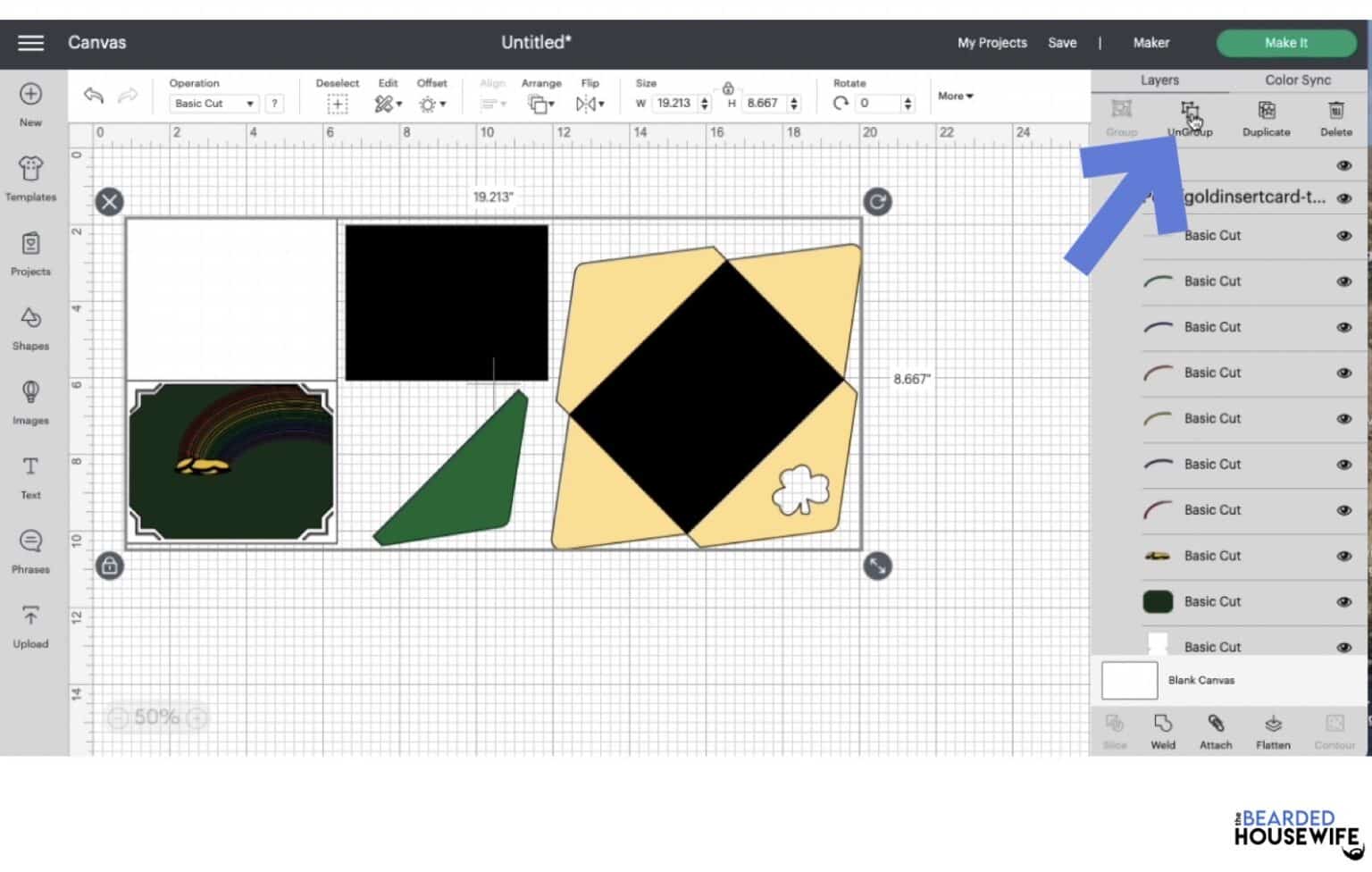1372x872 pixels.
Task: Weld the selected layers
Action: (x=1162, y=731)
